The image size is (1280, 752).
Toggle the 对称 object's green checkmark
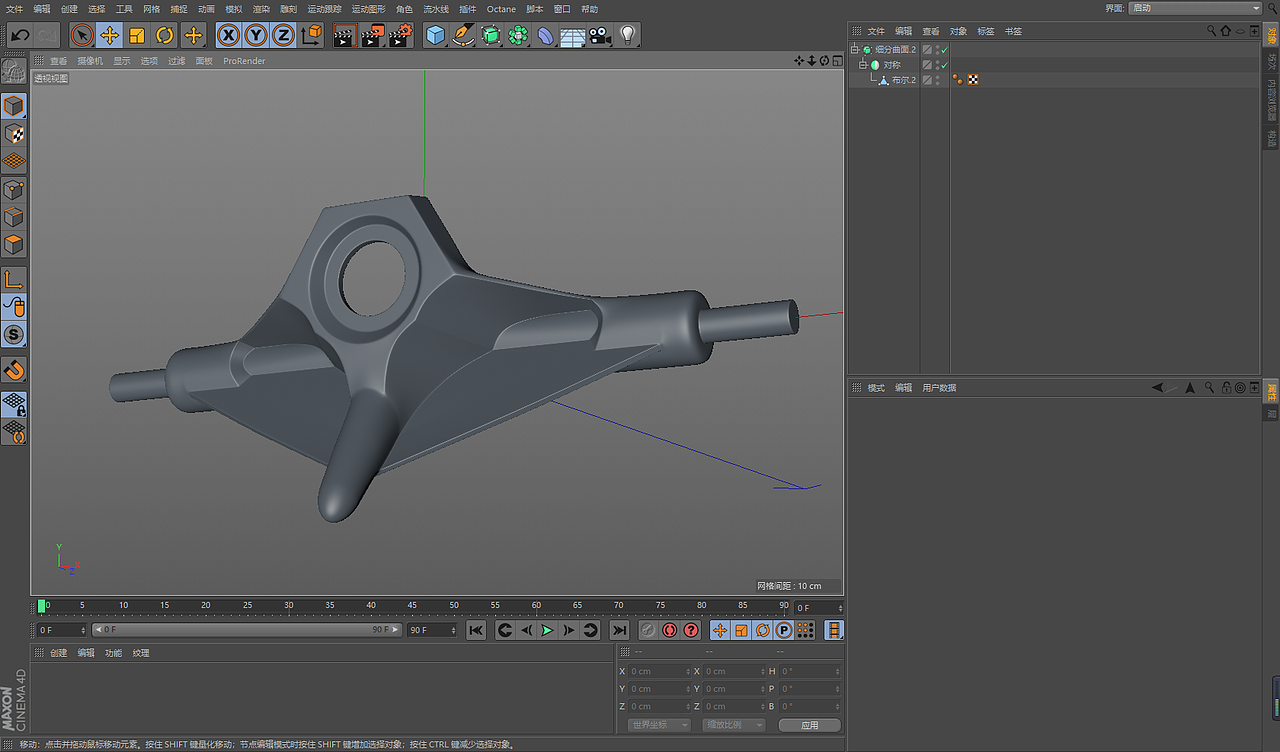[945, 65]
